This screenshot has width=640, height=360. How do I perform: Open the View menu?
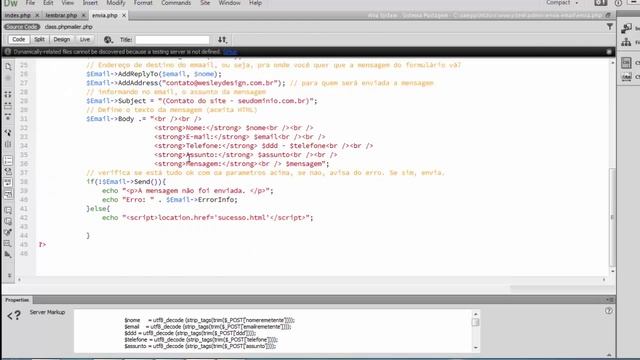coord(68,3)
